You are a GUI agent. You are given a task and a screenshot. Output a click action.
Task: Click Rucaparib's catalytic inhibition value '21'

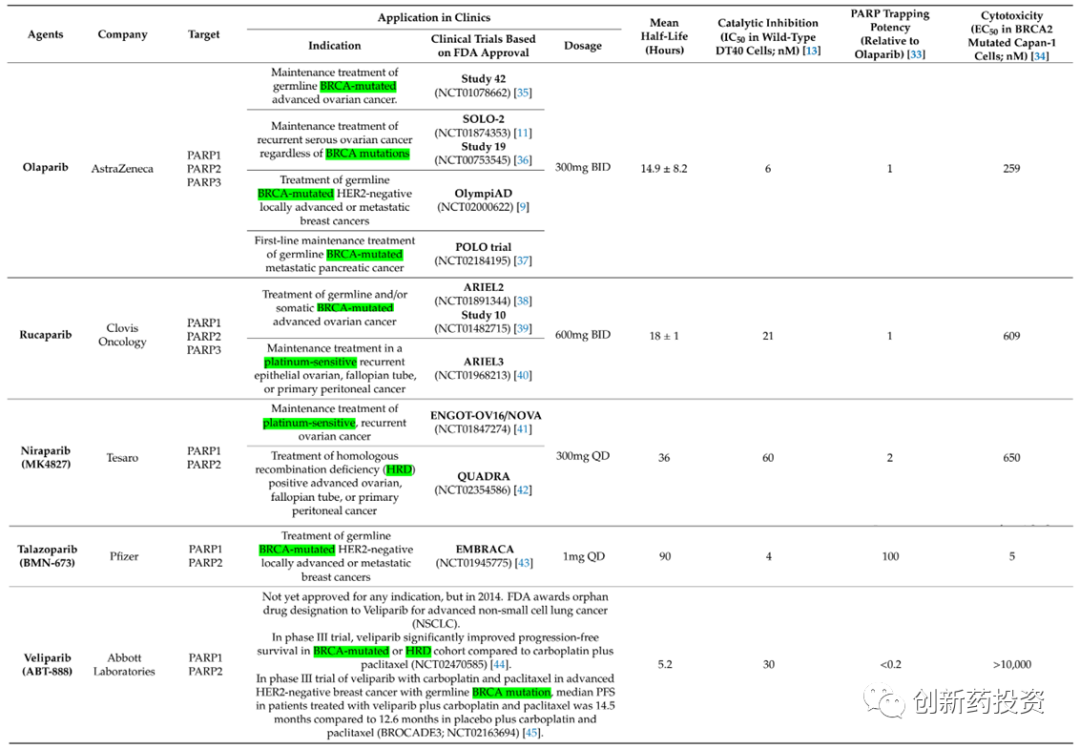768,336
